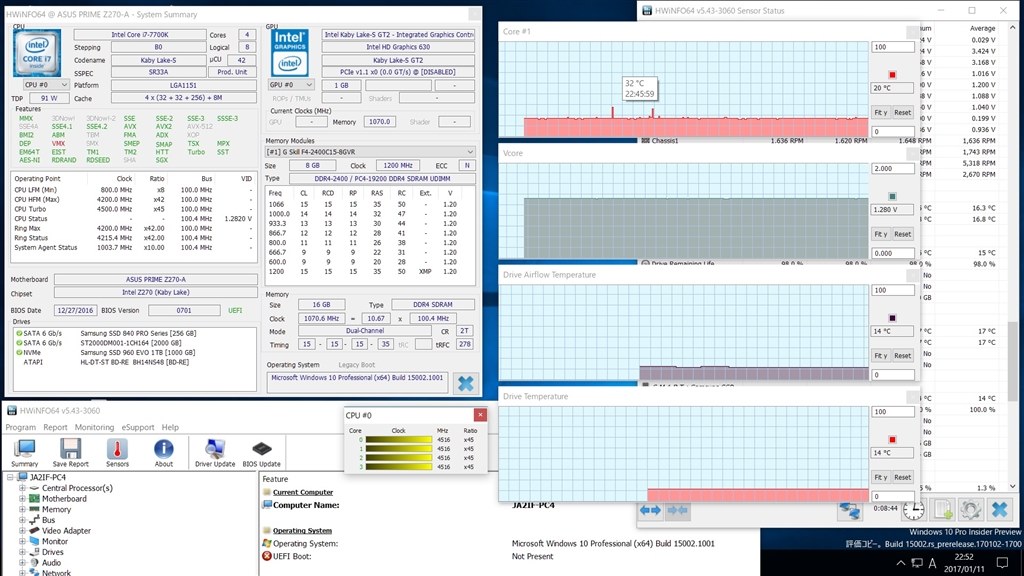Select Samsung SSD 840 PRO Series drive row

[x=136, y=333]
